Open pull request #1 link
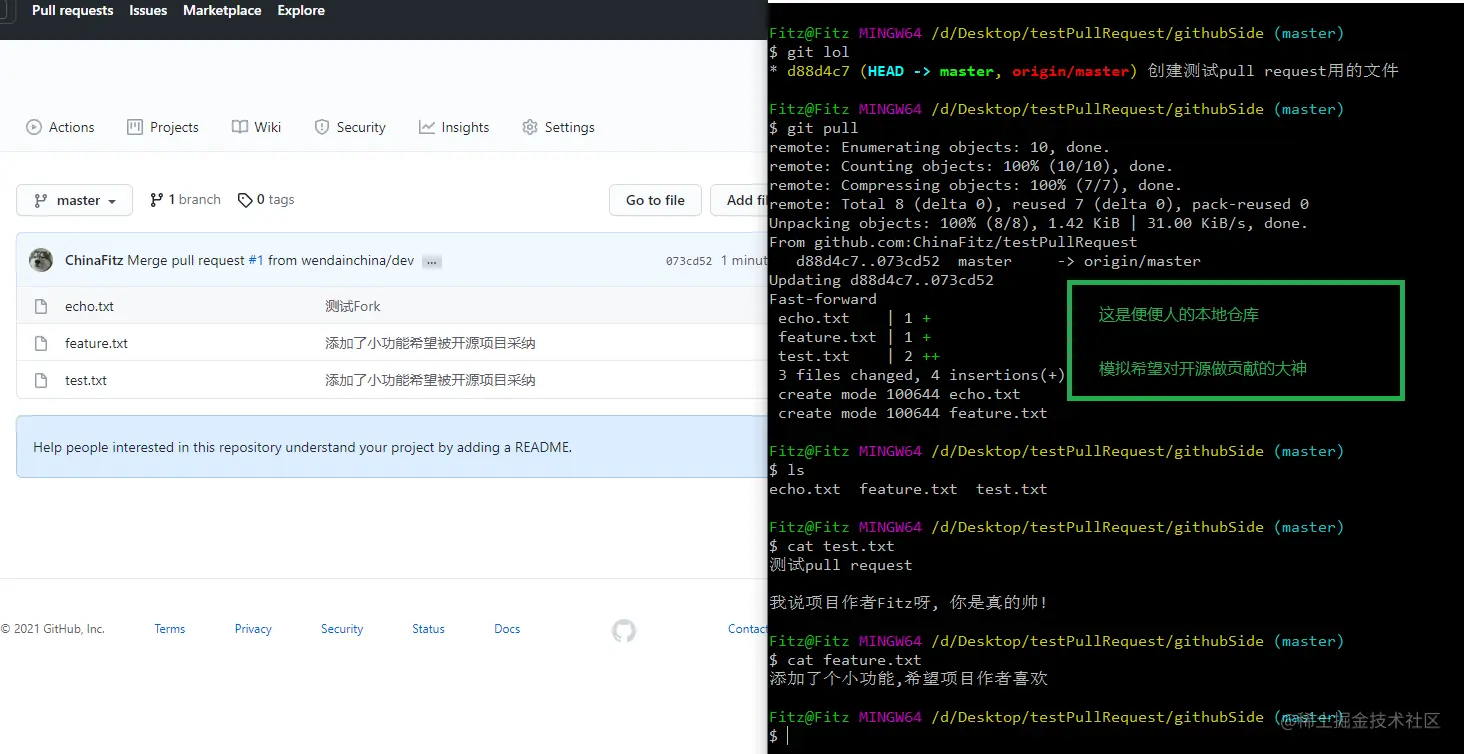The width and height of the screenshot is (1464, 754). pyautogui.click(x=256, y=260)
